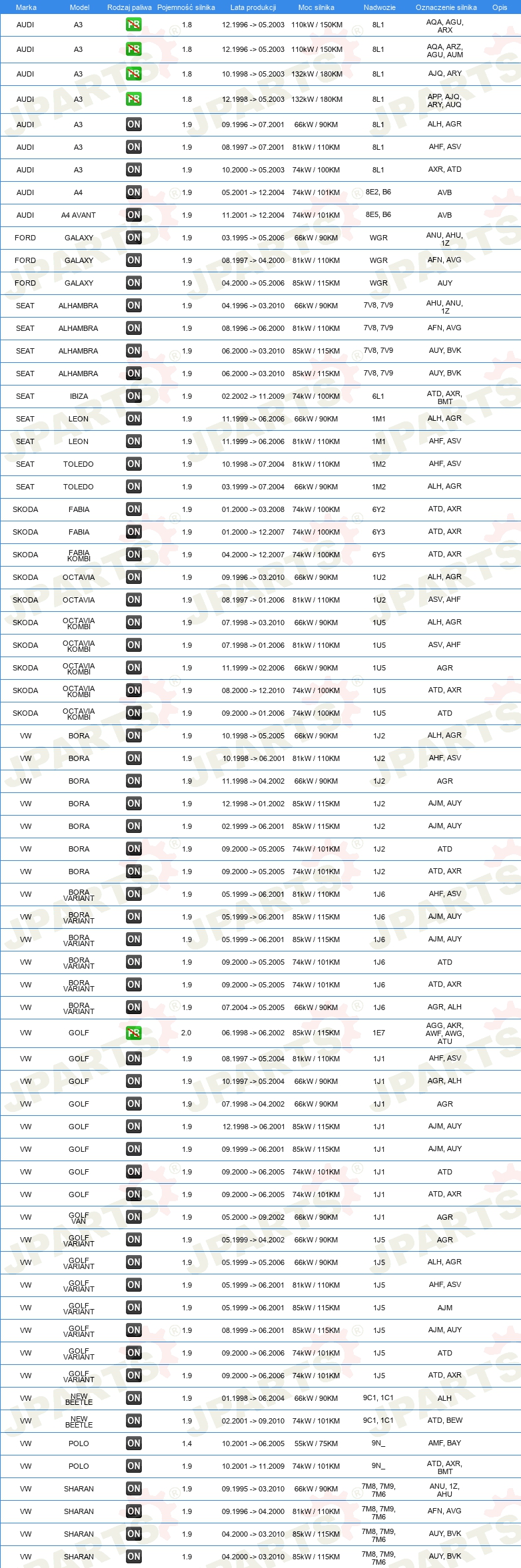The image size is (521, 1568).
Task: Click the ON icon in the Skoda Fabia Kombi row
Action: point(133,555)
